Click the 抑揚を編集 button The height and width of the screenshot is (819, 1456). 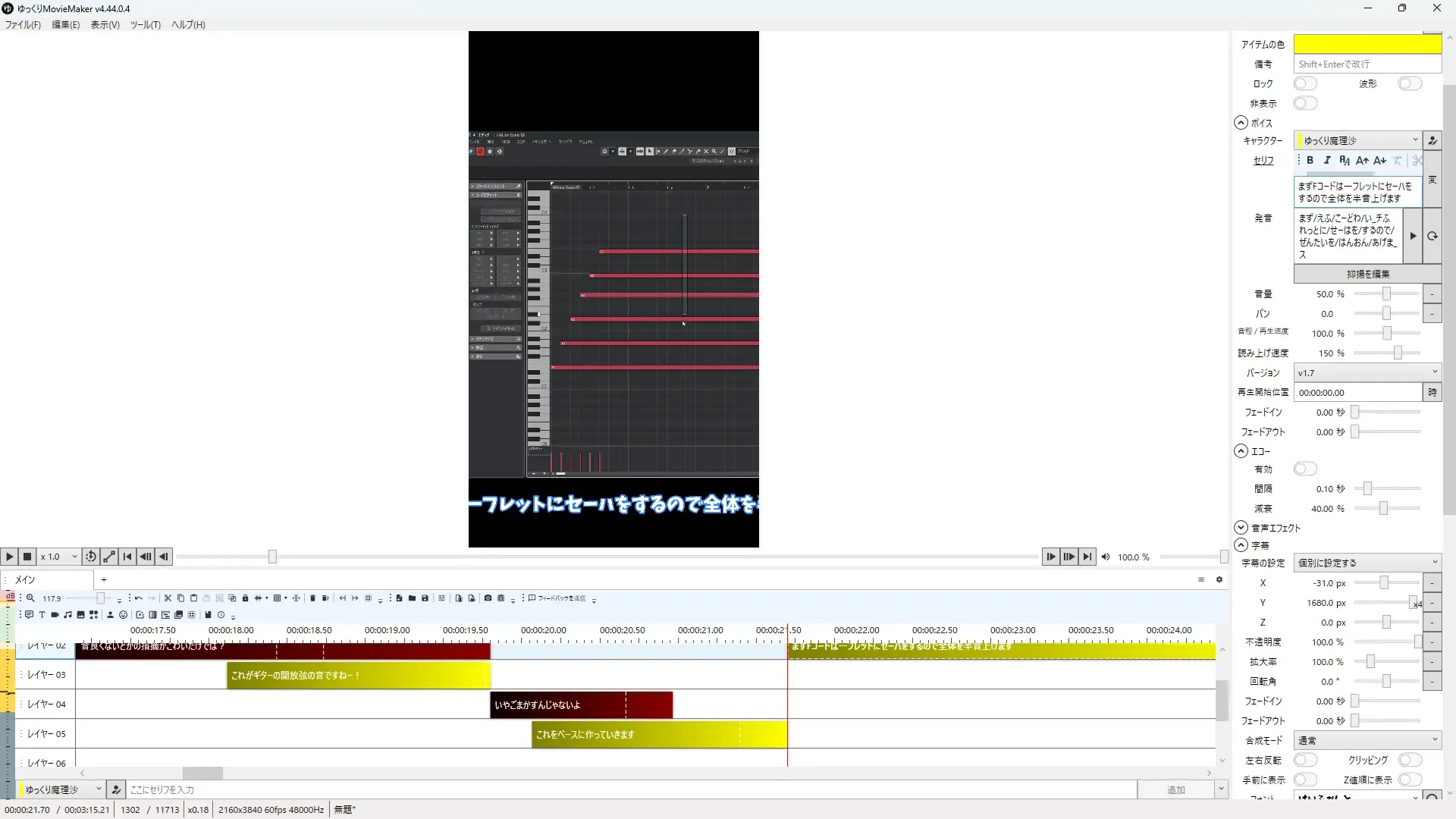(1367, 274)
